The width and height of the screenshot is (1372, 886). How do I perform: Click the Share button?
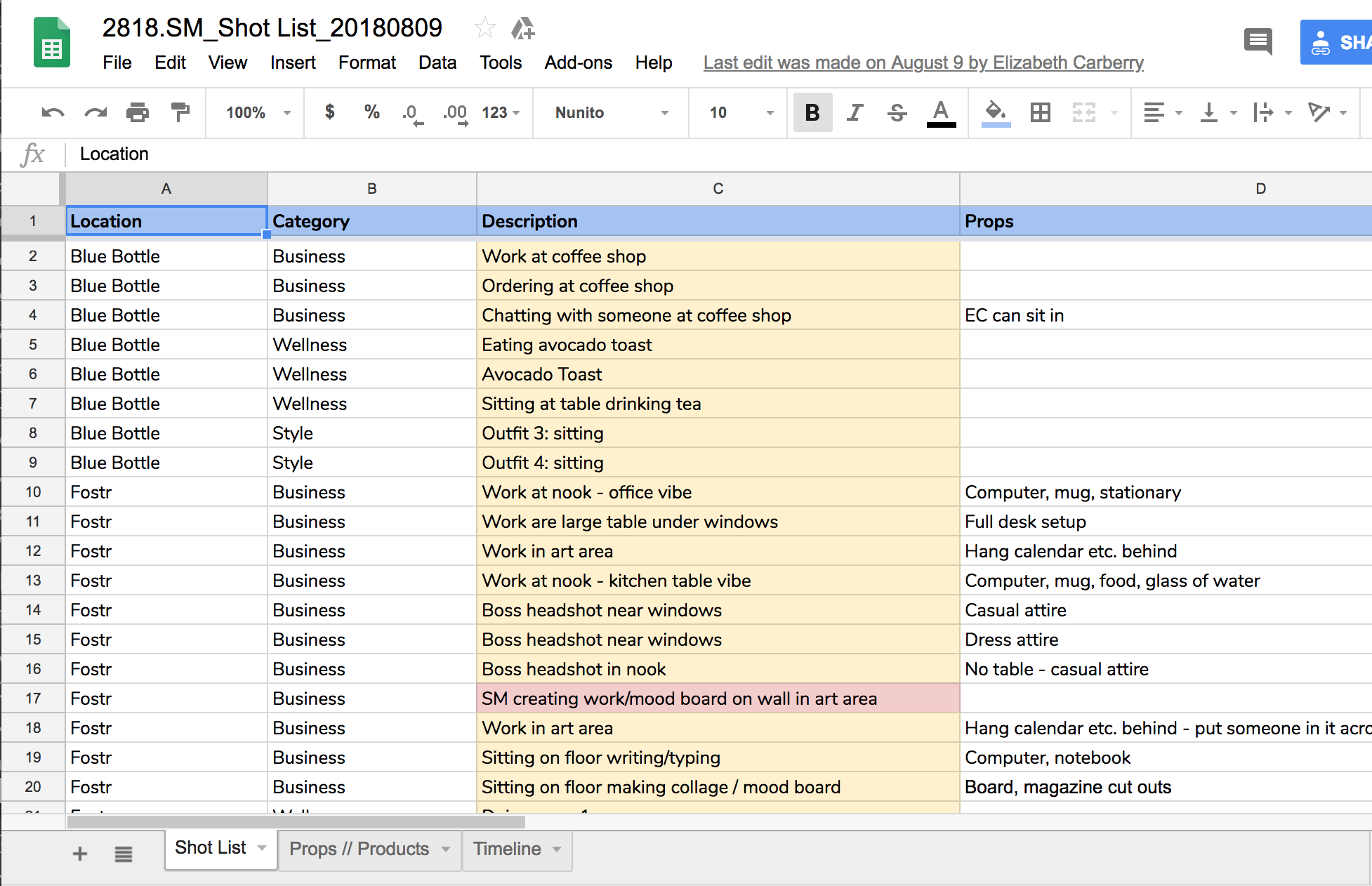1336,42
